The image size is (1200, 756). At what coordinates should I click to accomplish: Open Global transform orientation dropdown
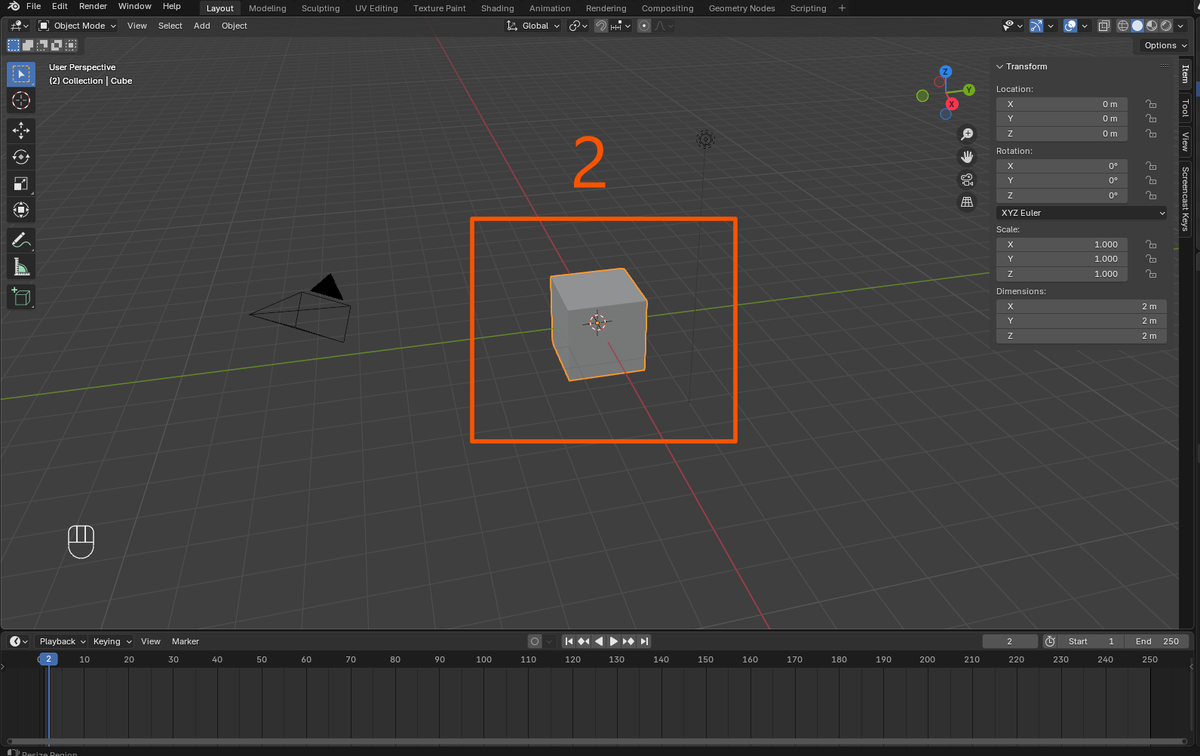[x=533, y=26]
